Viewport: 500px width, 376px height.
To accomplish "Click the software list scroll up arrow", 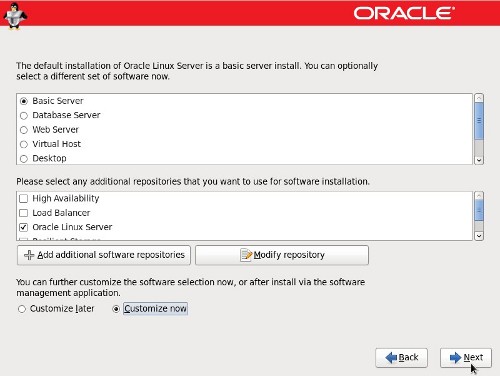I will [x=479, y=98].
